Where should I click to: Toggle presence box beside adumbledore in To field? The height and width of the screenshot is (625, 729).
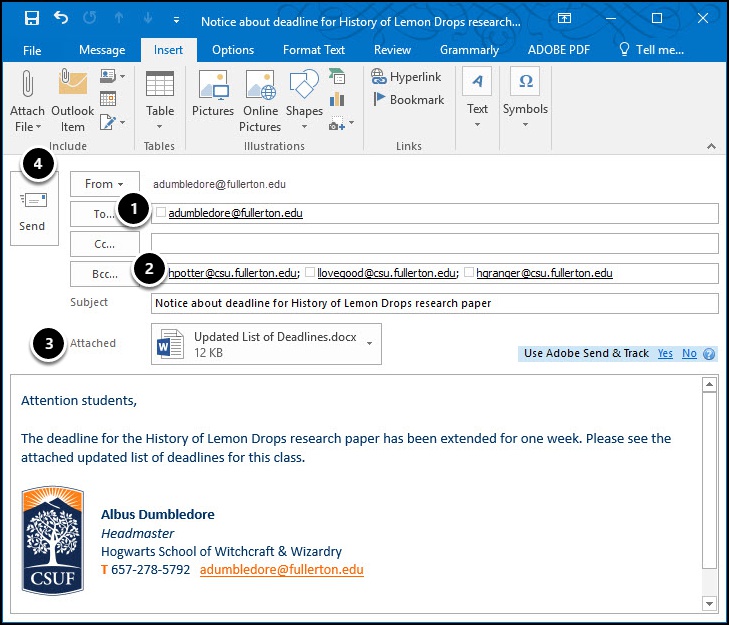point(160,213)
